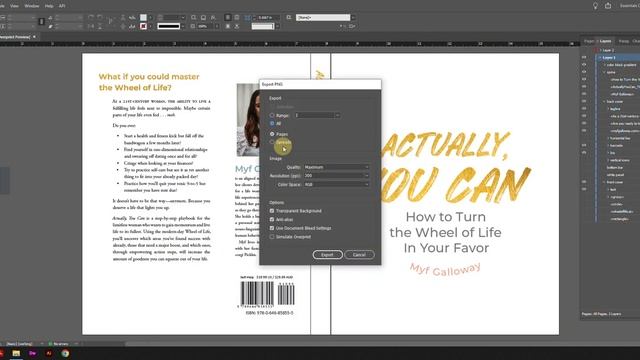Select the 'white panel' layer row
This screenshot has height=360, width=640.
(615, 175)
